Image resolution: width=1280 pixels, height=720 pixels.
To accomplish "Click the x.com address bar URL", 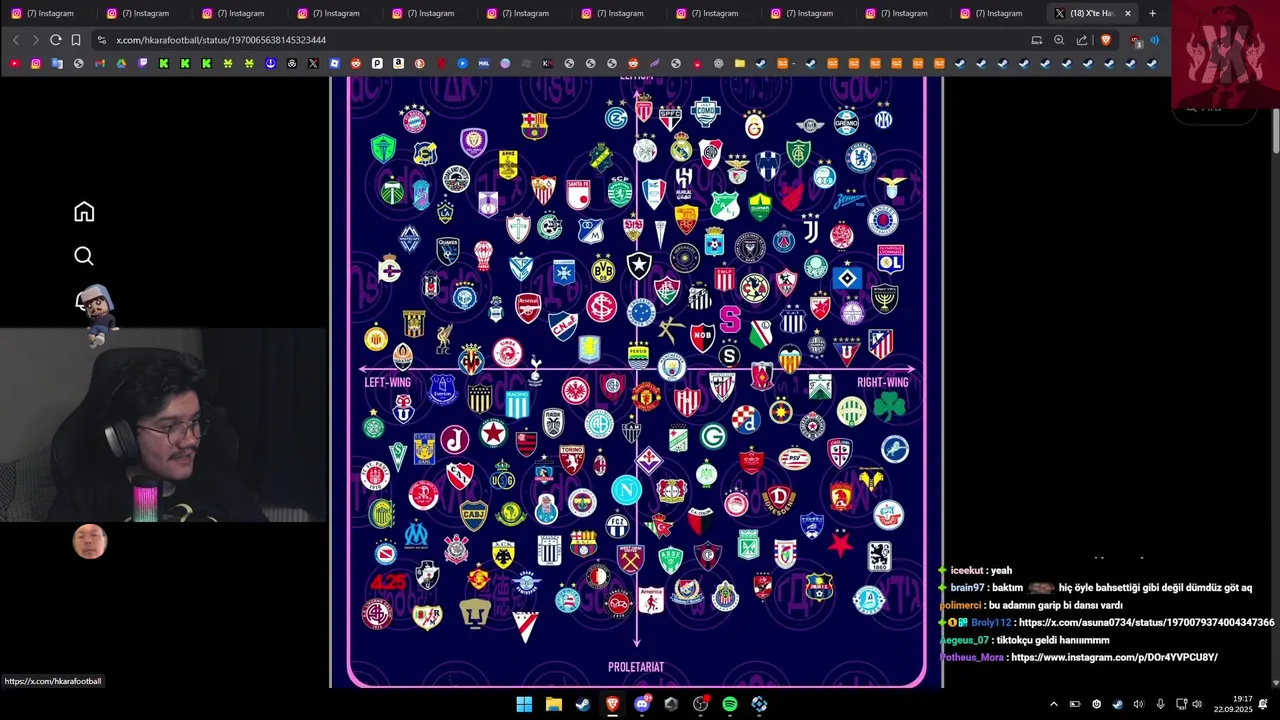I will click(x=221, y=40).
